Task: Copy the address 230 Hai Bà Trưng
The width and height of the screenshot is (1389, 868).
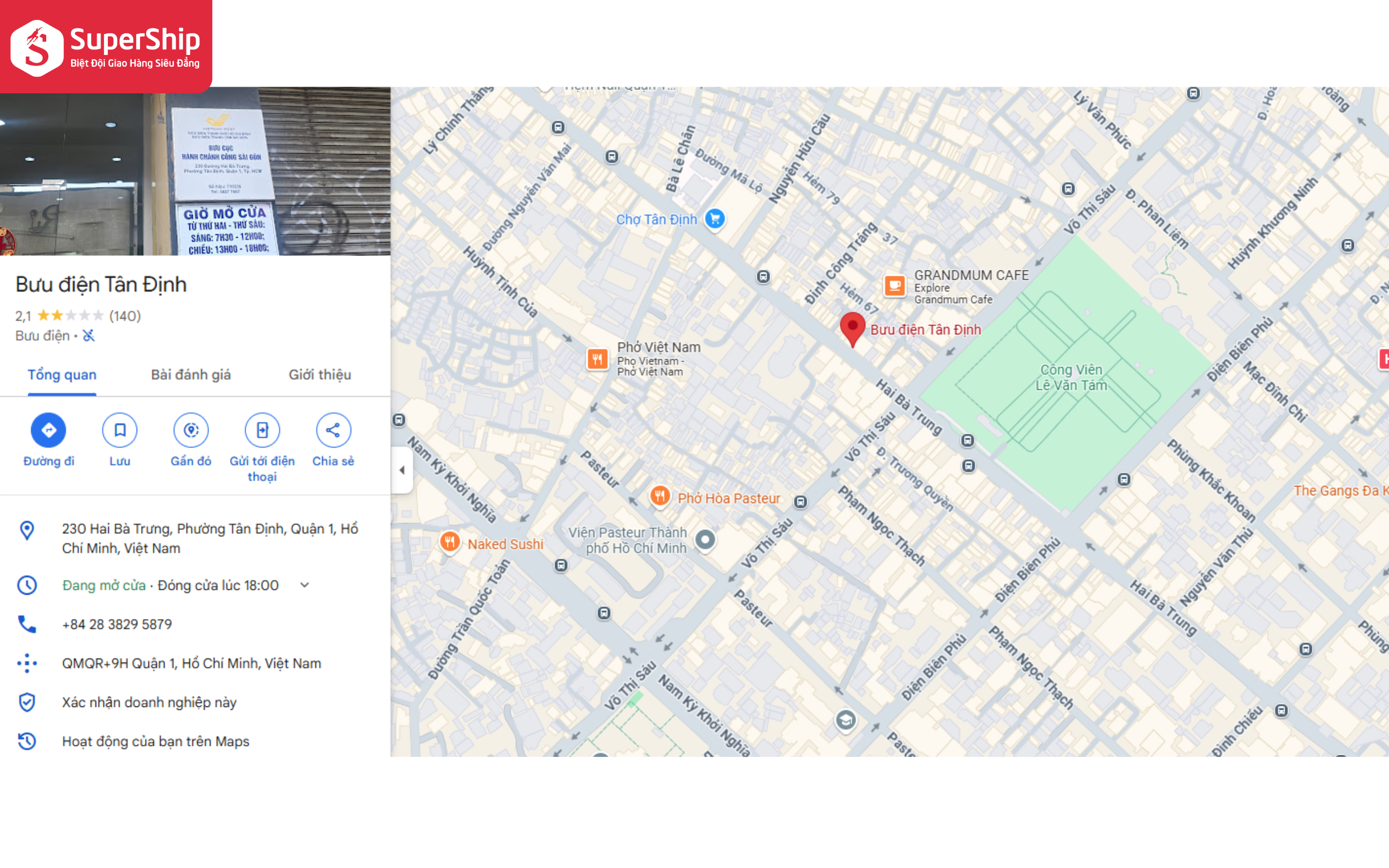Action: tap(210, 539)
